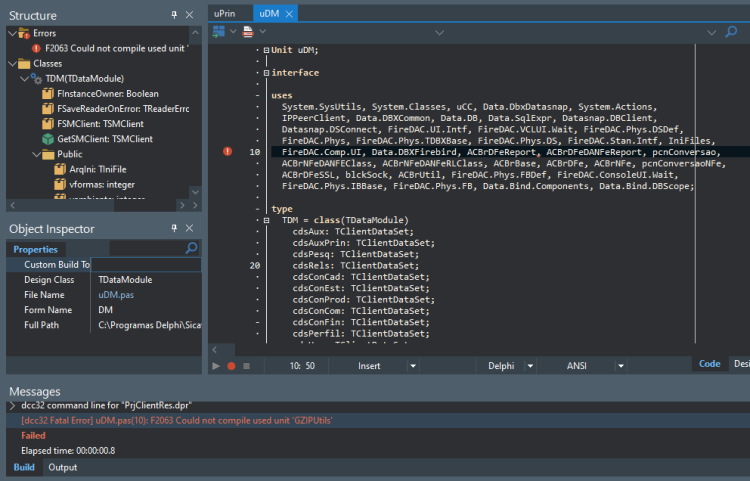Open the uDM.pas file name link
This screenshot has height=481, width=750.
point(116,295)
